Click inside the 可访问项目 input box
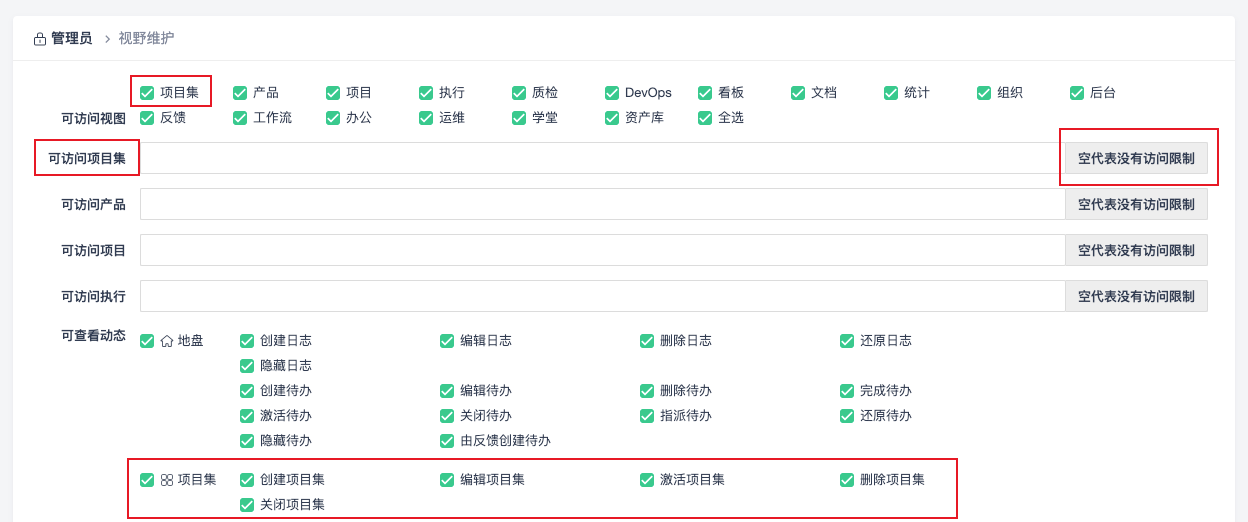 pyautogui.click(x=602, y=250)
